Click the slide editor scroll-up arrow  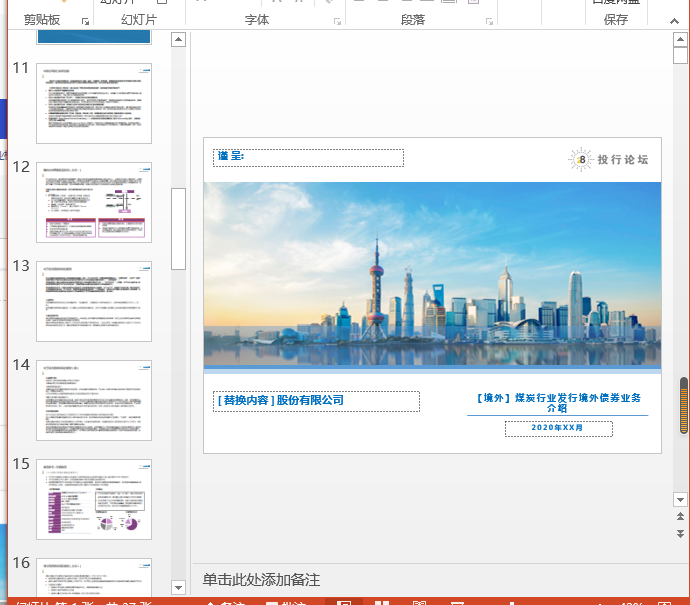point(680,40)
